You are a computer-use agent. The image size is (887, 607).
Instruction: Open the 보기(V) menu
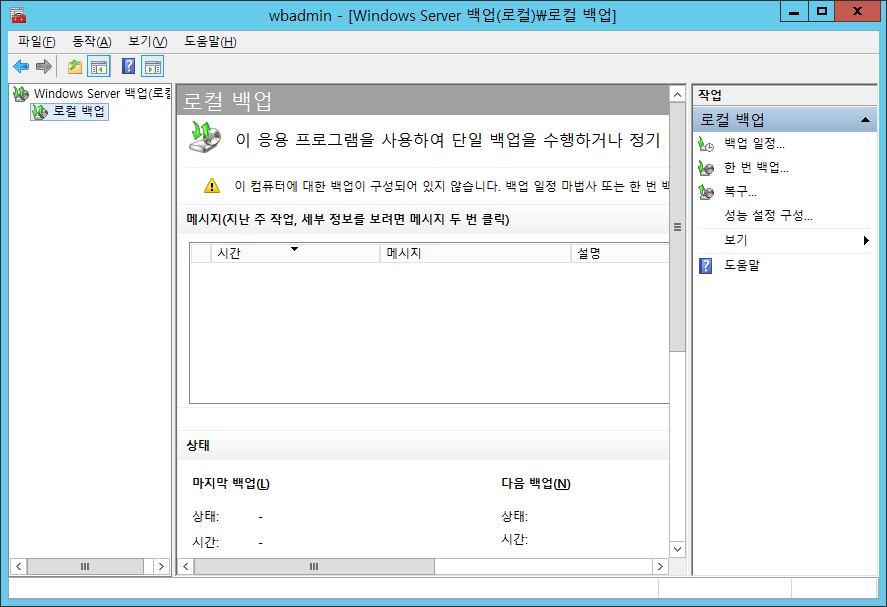148,41
